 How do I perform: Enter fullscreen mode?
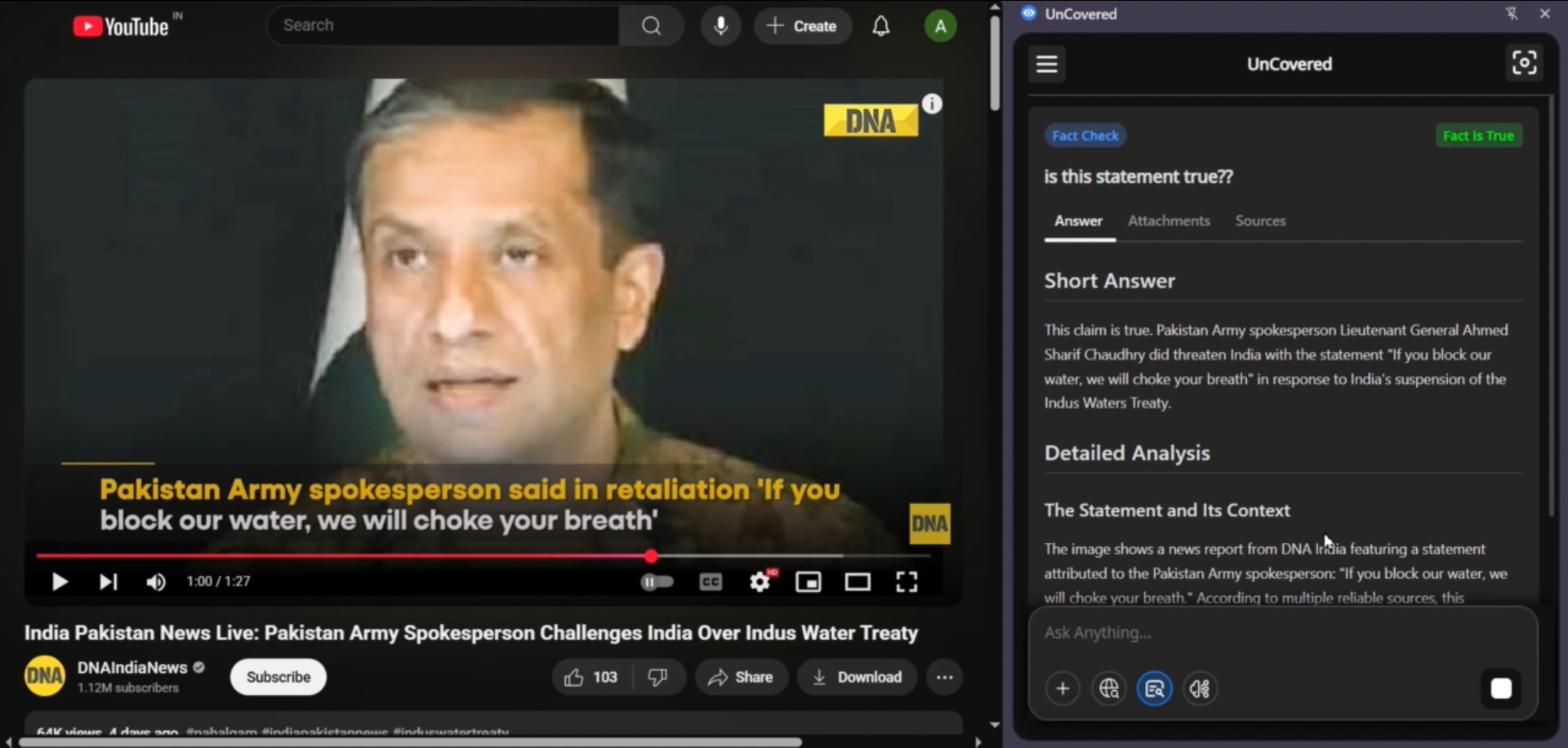point(906,581)
